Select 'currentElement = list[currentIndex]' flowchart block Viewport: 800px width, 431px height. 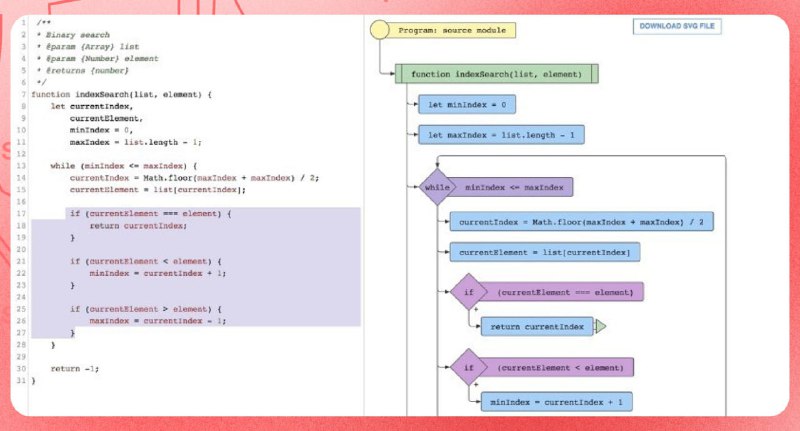coord(544,252)
